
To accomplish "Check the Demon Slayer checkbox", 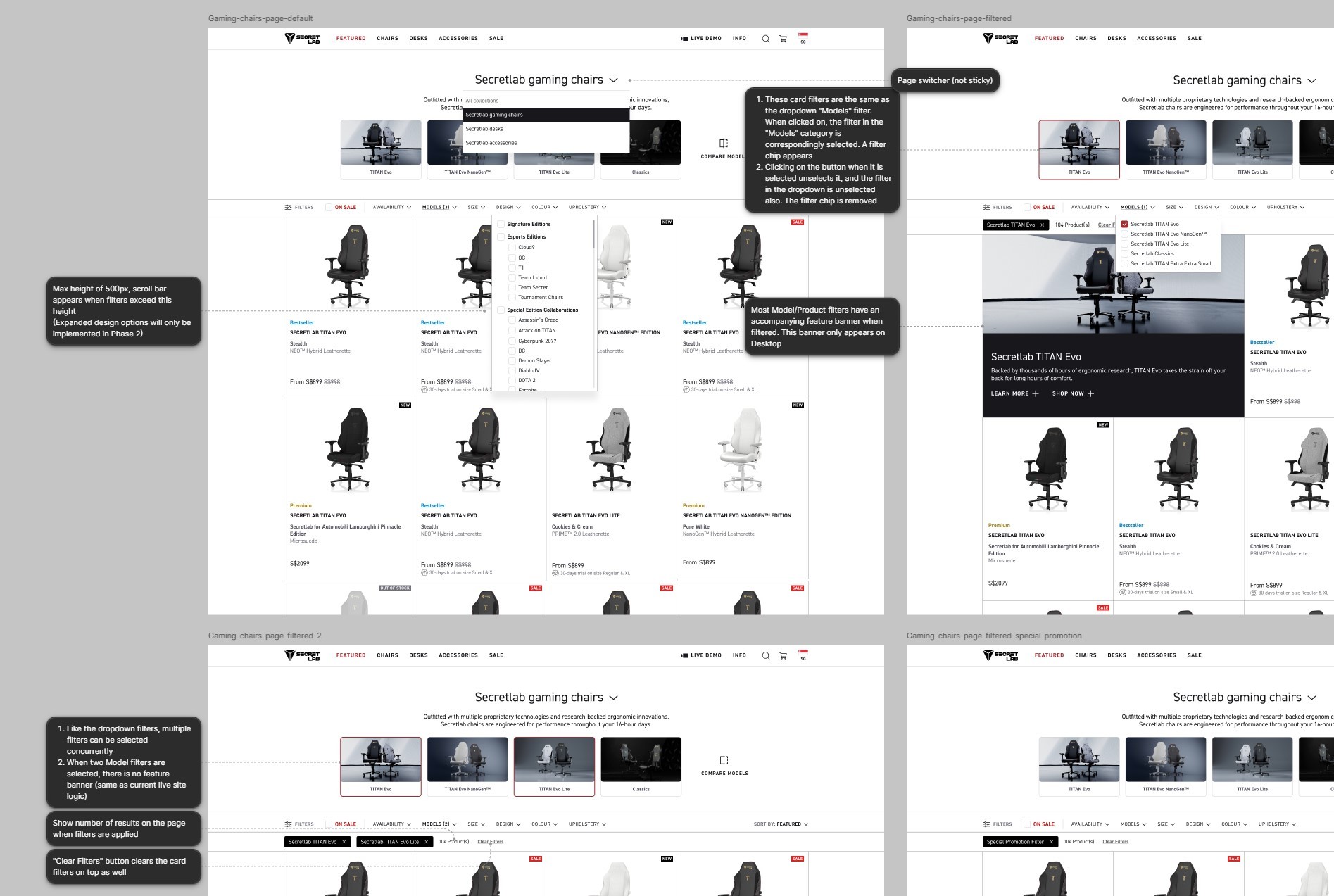I will (x=512, y=361).
